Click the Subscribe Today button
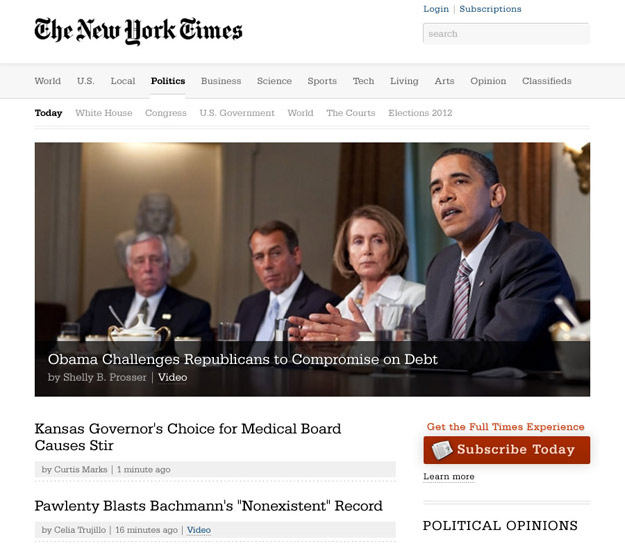 tap(507, 450)
